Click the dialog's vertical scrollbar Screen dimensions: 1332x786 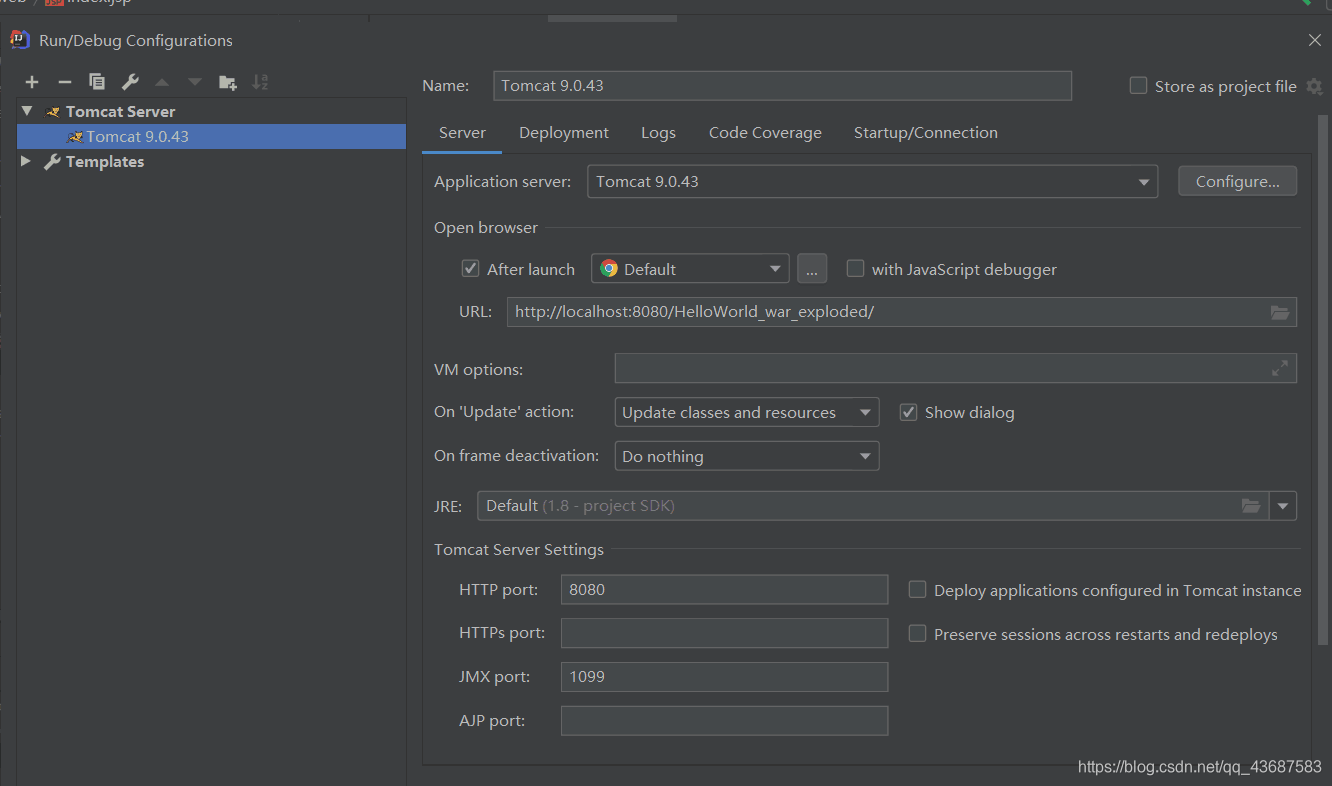[1324, 380]
